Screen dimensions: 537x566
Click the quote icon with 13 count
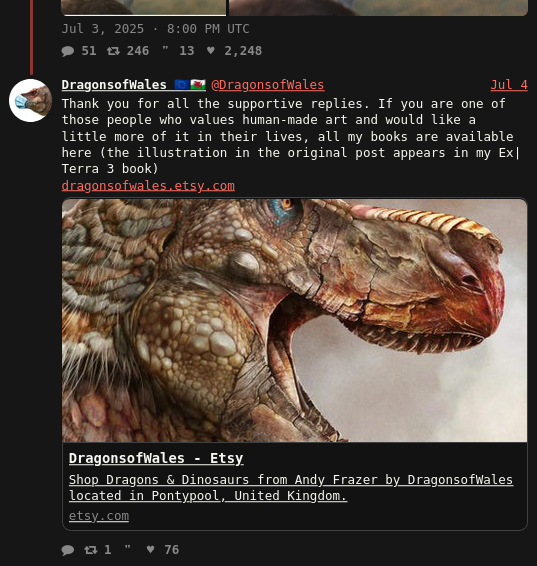(x=165, y=49)
